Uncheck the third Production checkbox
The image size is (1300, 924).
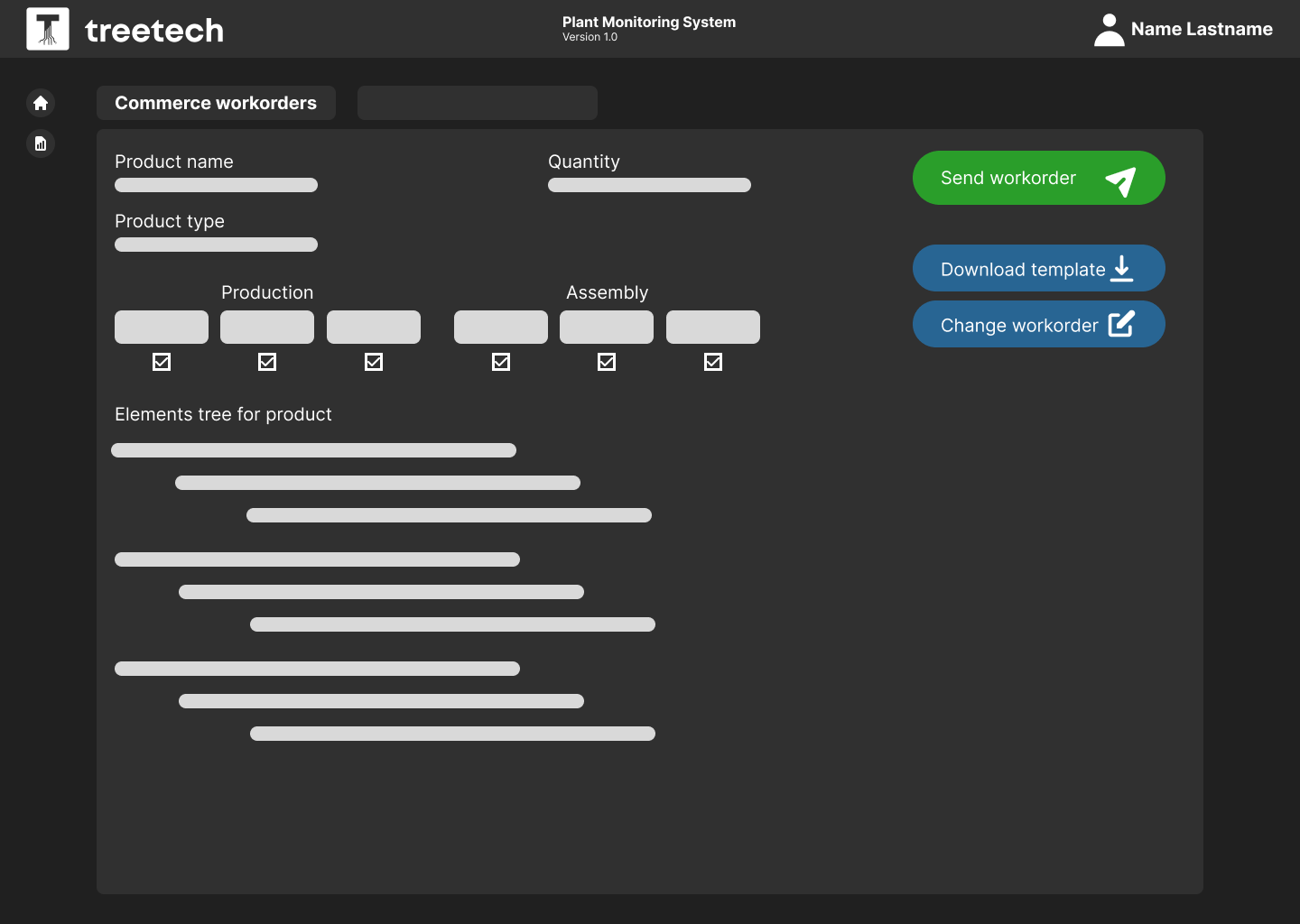(x=374, y=362)
